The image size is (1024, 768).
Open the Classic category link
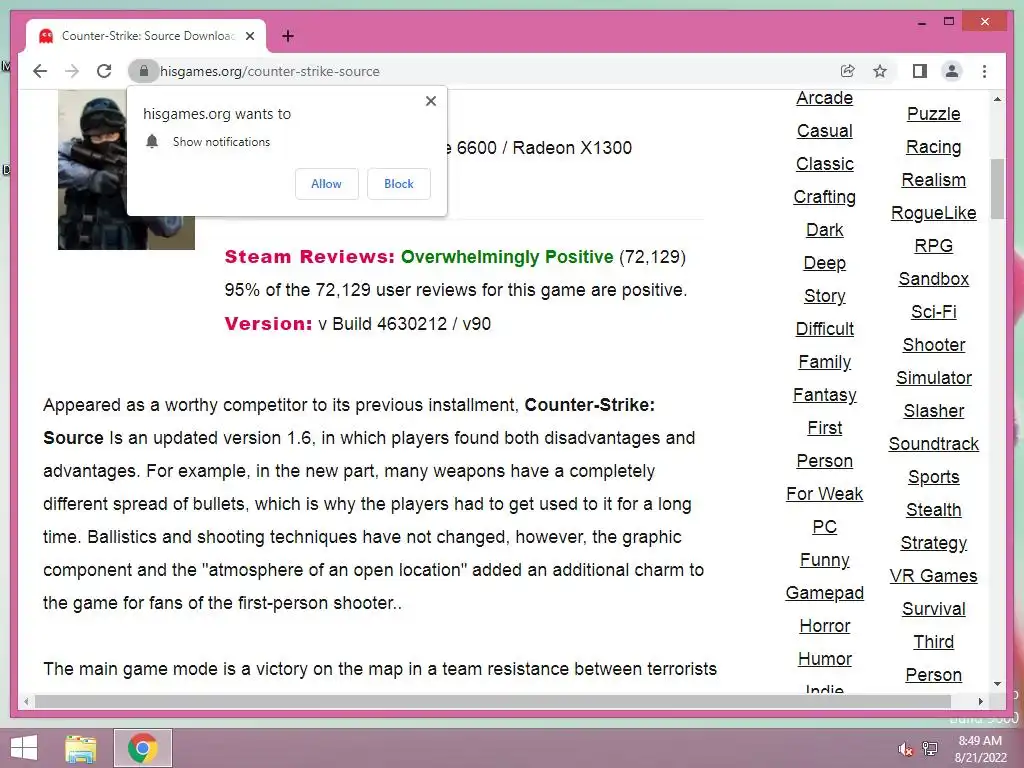tap(824, 164)
